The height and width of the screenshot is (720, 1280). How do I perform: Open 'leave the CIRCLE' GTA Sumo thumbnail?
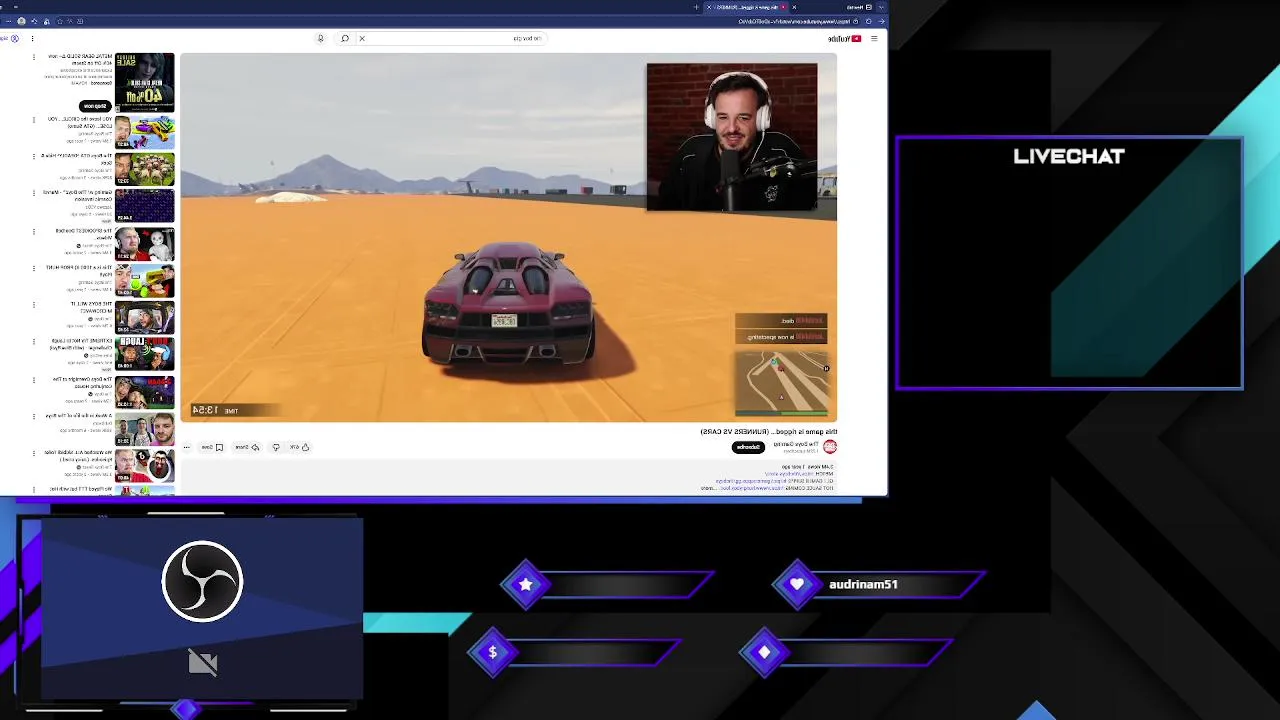tap(144, 131)
